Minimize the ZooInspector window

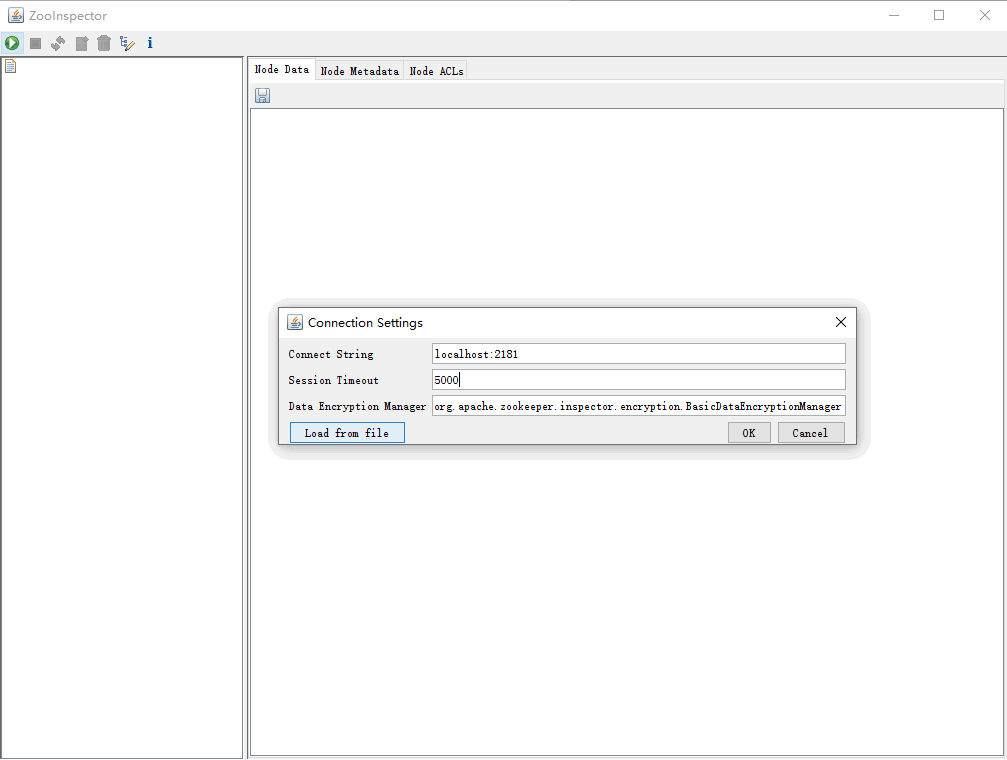[893, 15]
